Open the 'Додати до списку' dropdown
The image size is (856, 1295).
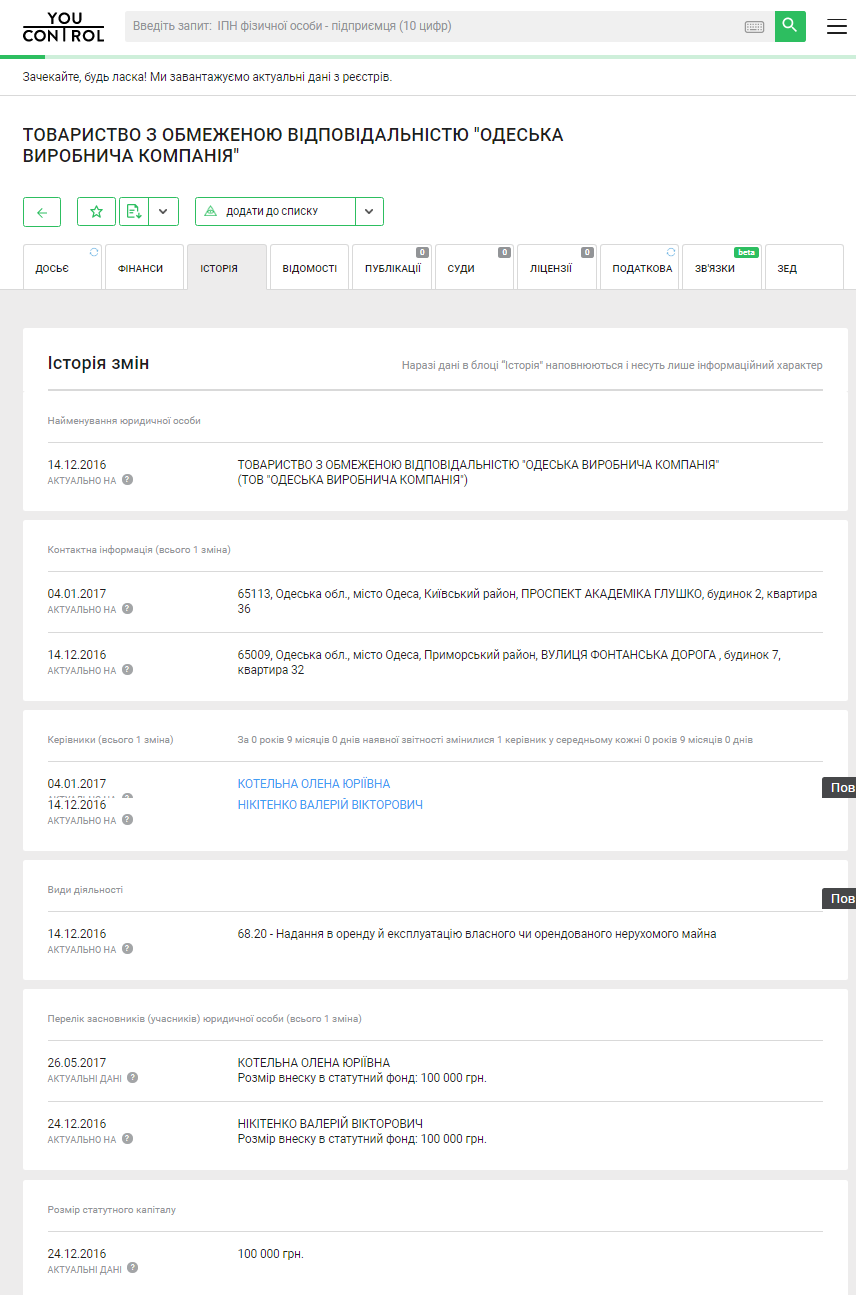tap(275, 212)
